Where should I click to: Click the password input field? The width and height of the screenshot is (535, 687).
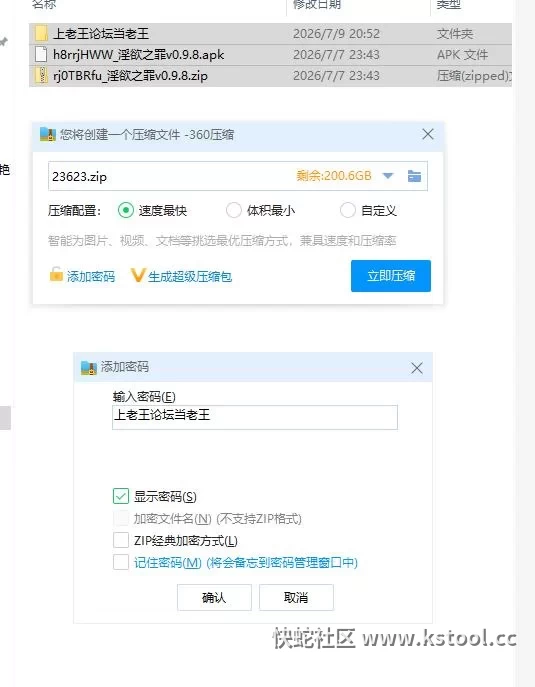pyautogui.click(x=255, y=417)
